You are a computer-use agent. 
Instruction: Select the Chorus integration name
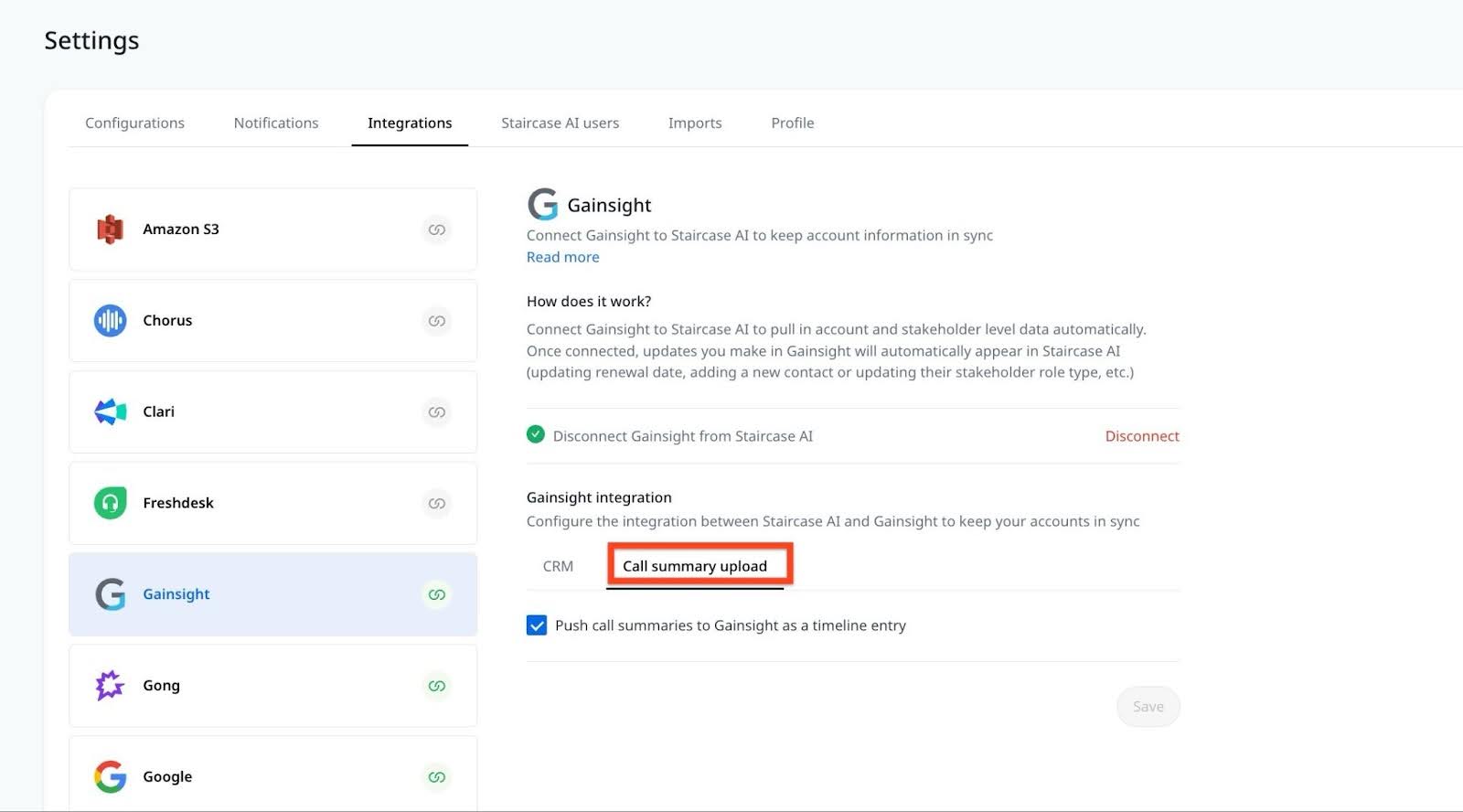pos(167,321)
